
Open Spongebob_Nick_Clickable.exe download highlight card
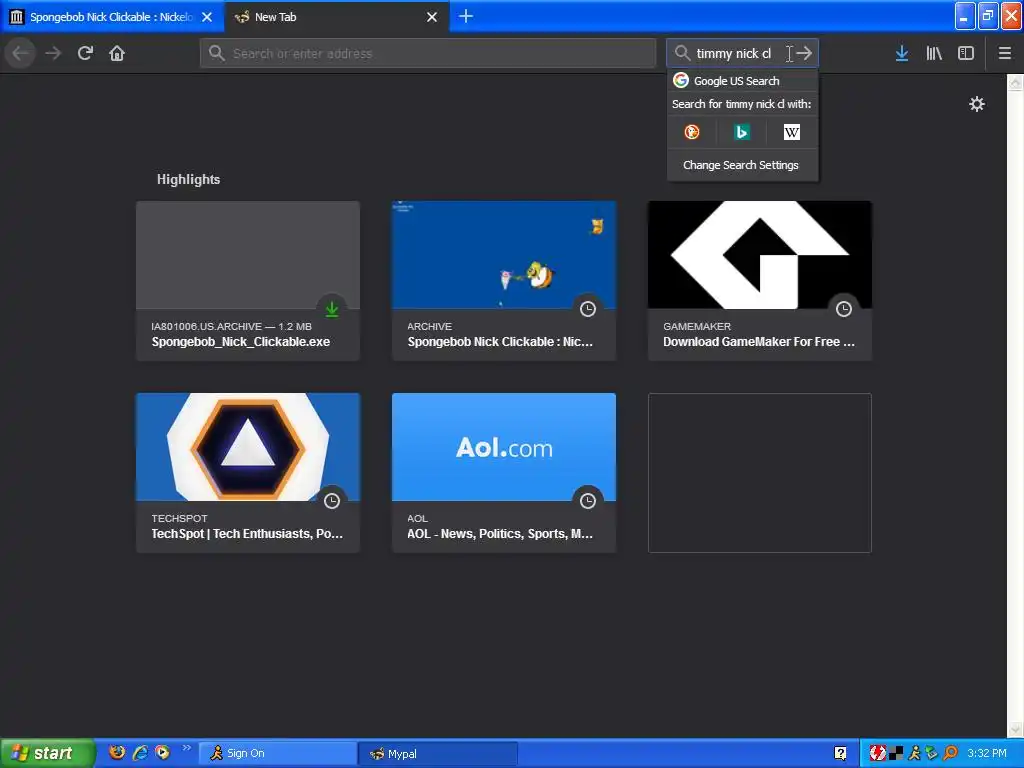[x=248, y=280]
